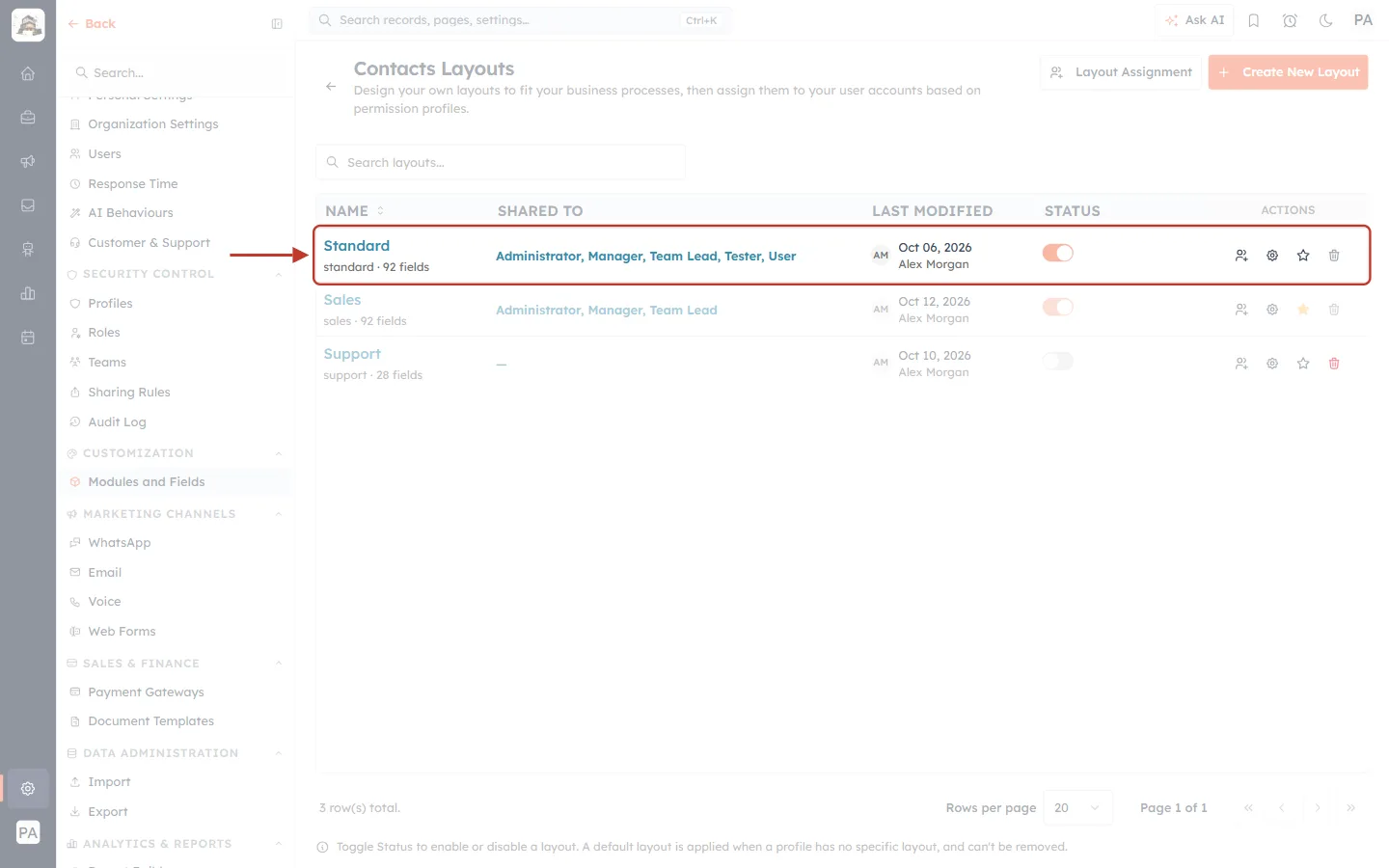Image resolution: width=1389 pixels, height=868 pixels.
Task: Enable the Support layout status switch
Action: (1058, 361)
